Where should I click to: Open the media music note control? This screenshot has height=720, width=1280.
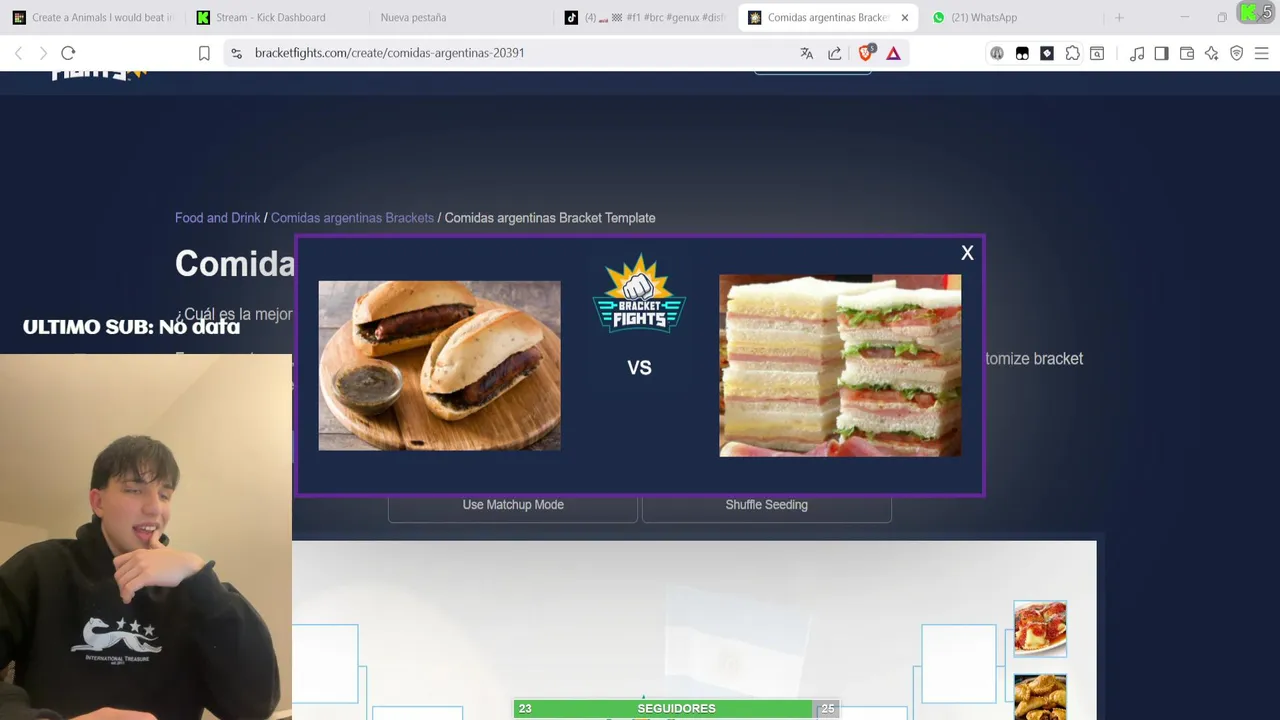click(x=1137, y=53)
